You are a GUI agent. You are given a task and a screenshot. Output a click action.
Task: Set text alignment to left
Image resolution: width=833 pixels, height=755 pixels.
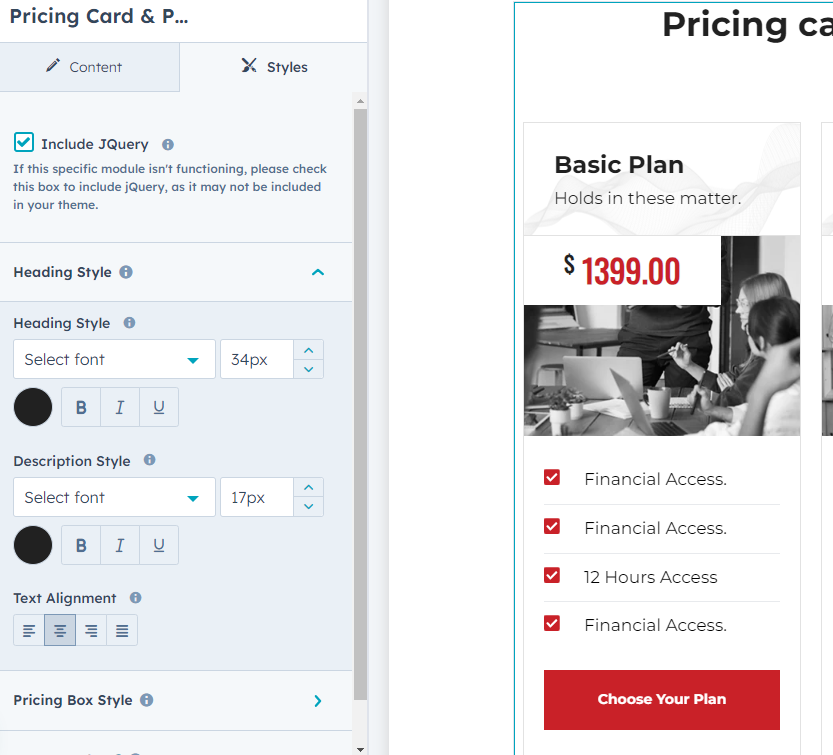[x=29, y=630]
